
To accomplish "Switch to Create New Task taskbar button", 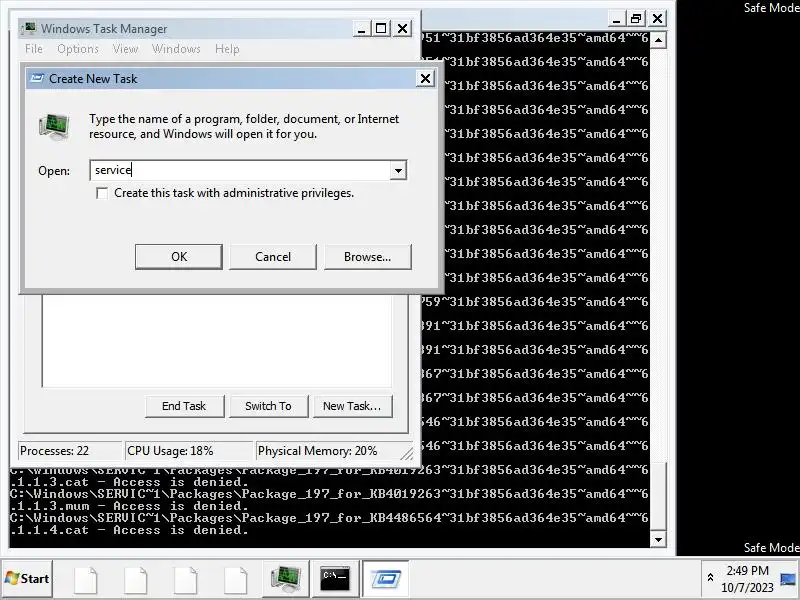I will click(x=386, y=579).
